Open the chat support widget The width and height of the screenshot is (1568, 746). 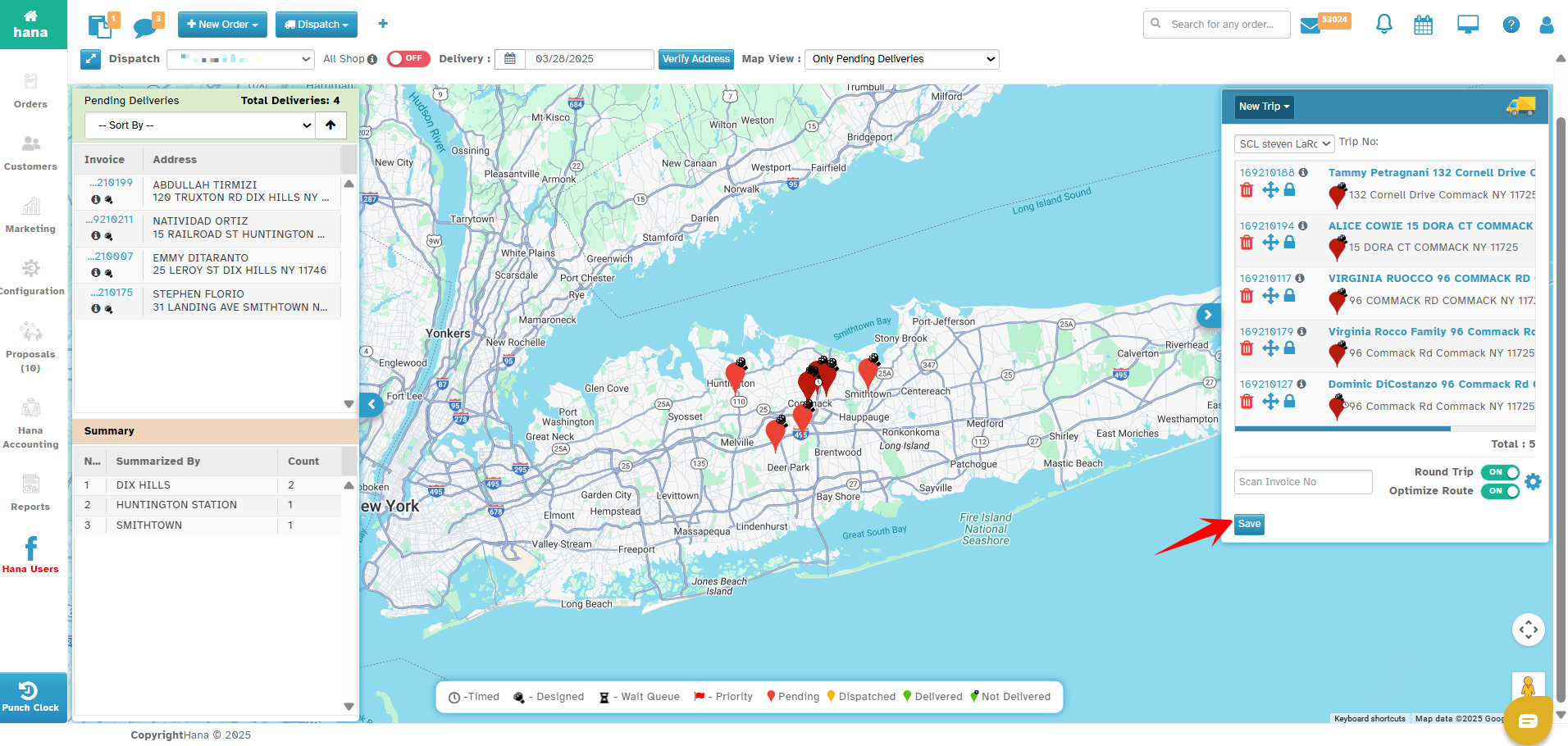[x=1528, y=721]
